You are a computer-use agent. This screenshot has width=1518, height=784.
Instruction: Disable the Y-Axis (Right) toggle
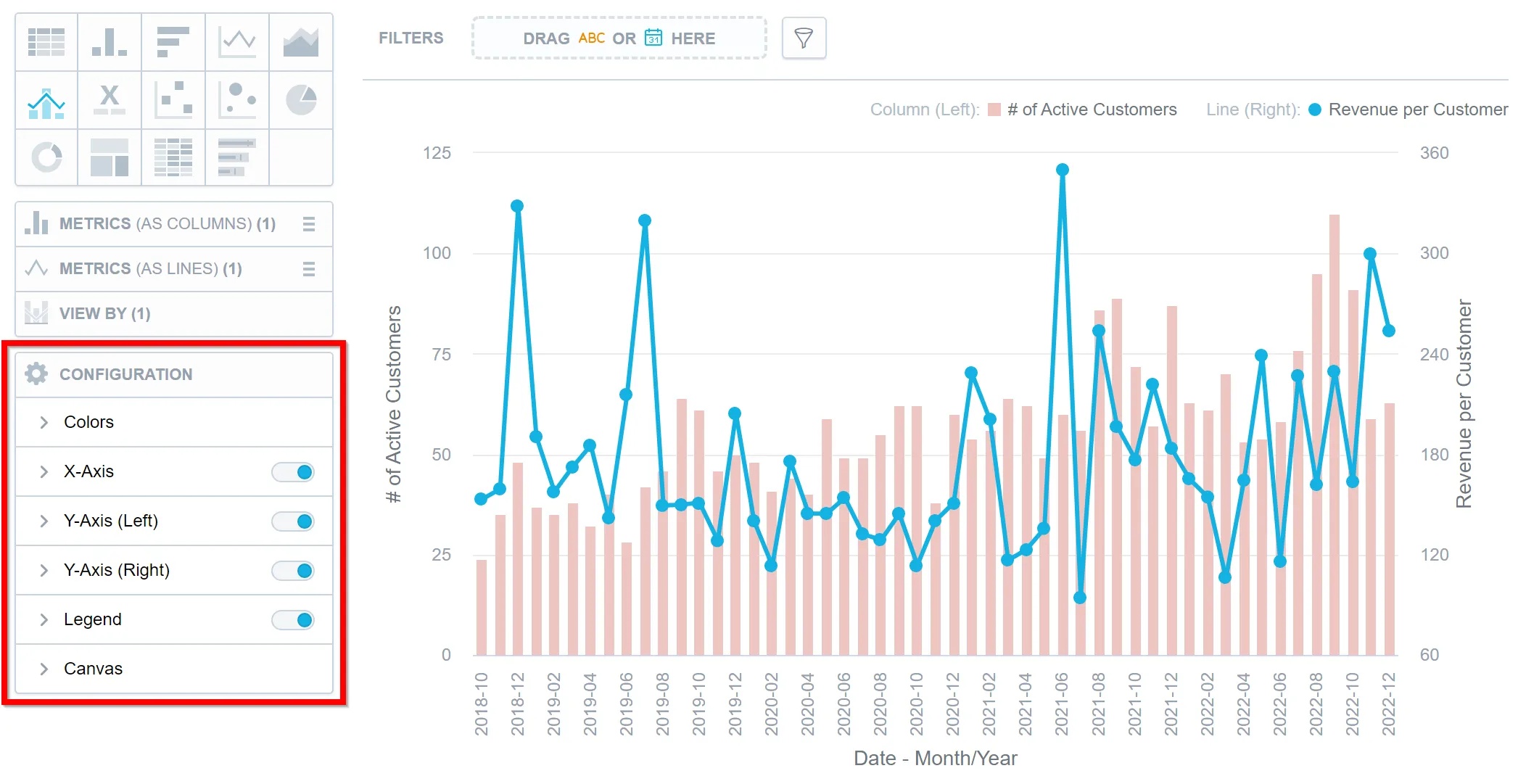tap(294, 571)
